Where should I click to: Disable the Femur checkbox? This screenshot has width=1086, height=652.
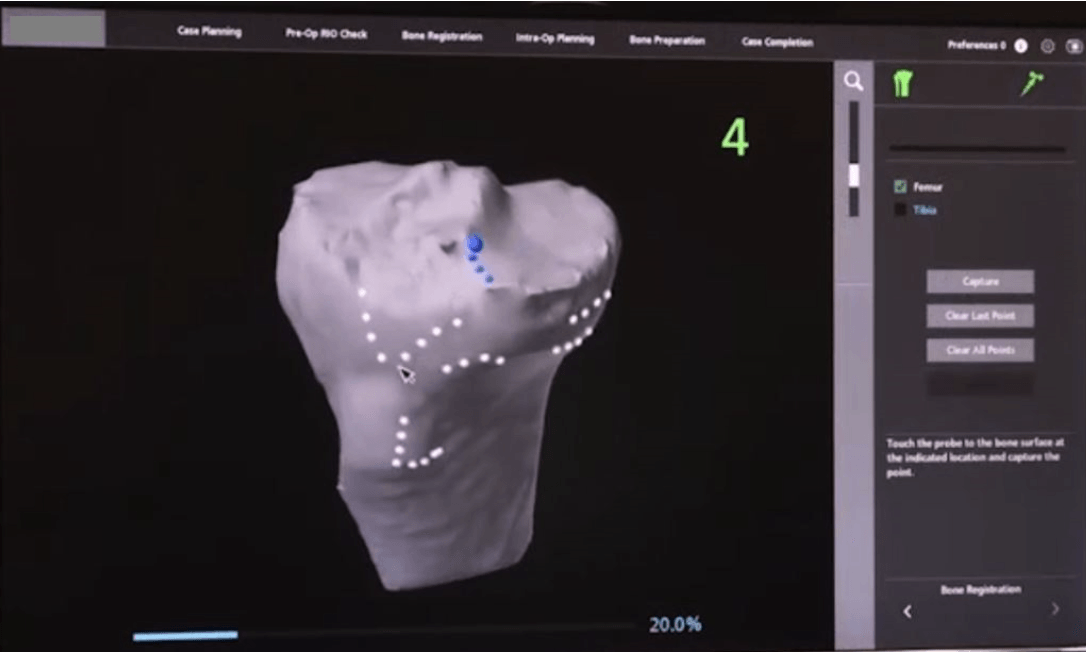click(901, 187)
